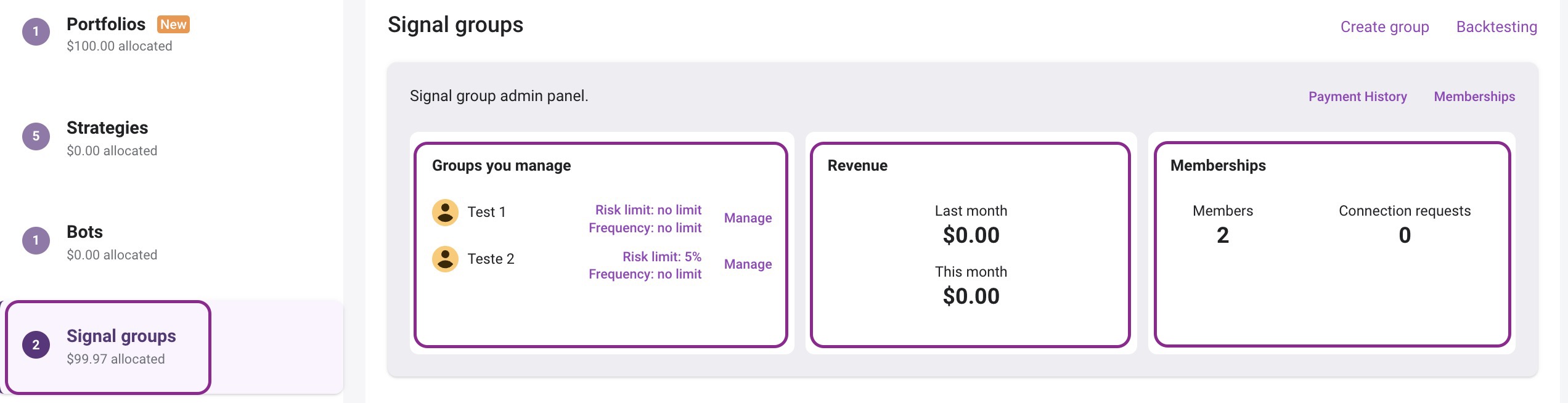This screenshot has height=403, width=1568.
Task: Click the Teste 2 group avatar icon
Action: tap(445, 259)
